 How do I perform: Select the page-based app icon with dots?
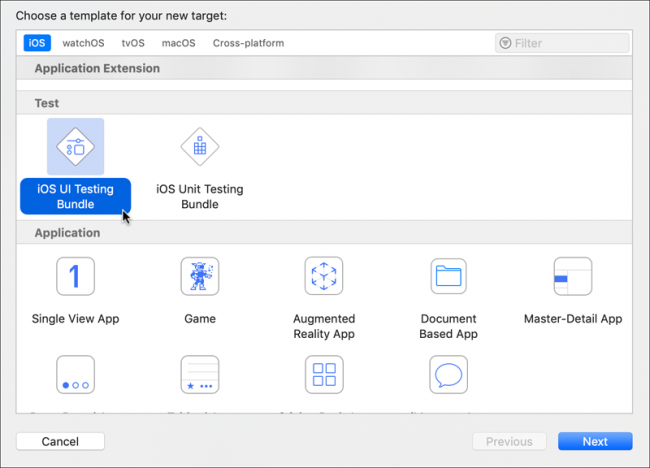tap(75, 374)
